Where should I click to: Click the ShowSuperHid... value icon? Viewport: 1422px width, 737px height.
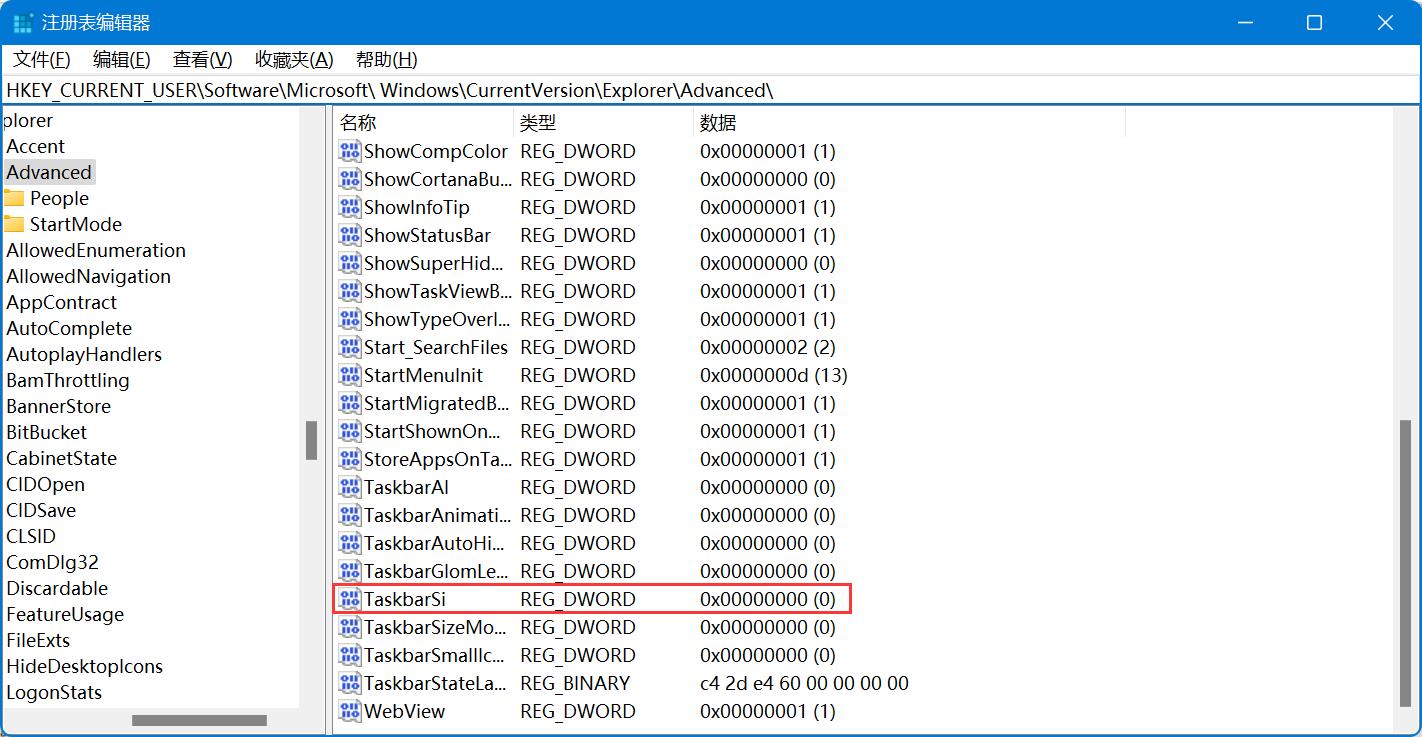(x=349, y=263)
